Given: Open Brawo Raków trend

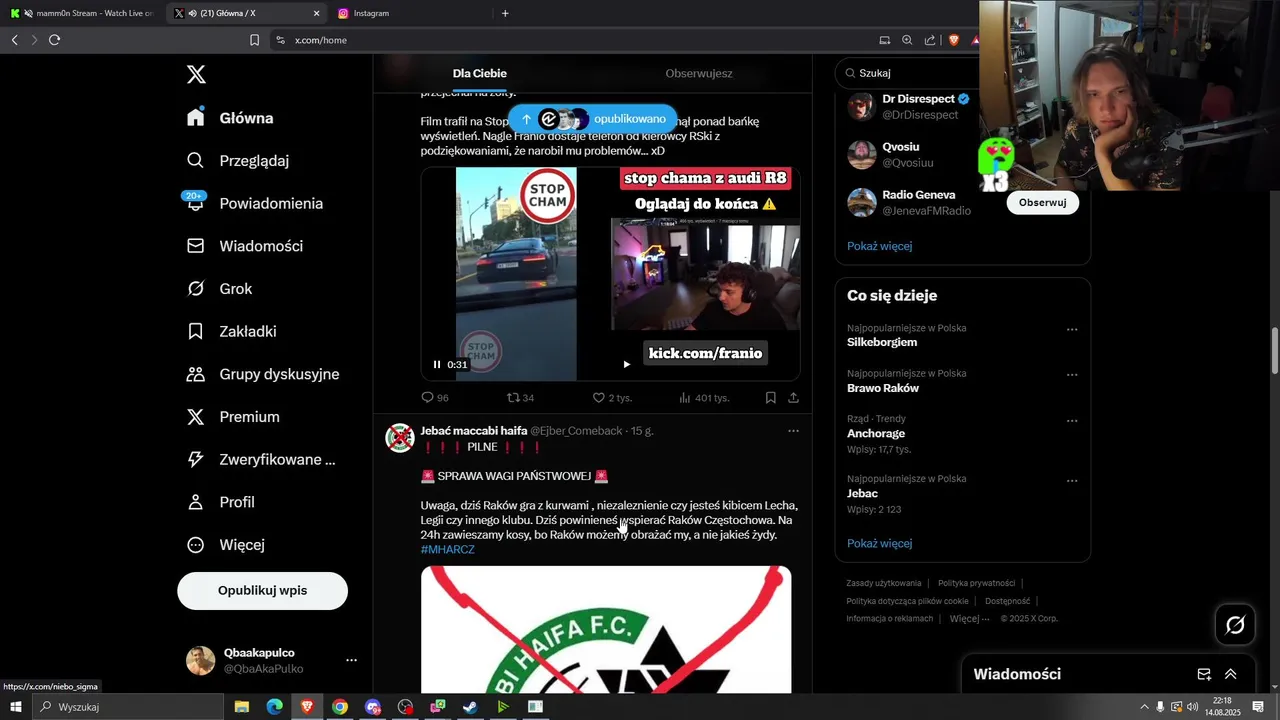Looking at the screenshot, I should point(883,388).
